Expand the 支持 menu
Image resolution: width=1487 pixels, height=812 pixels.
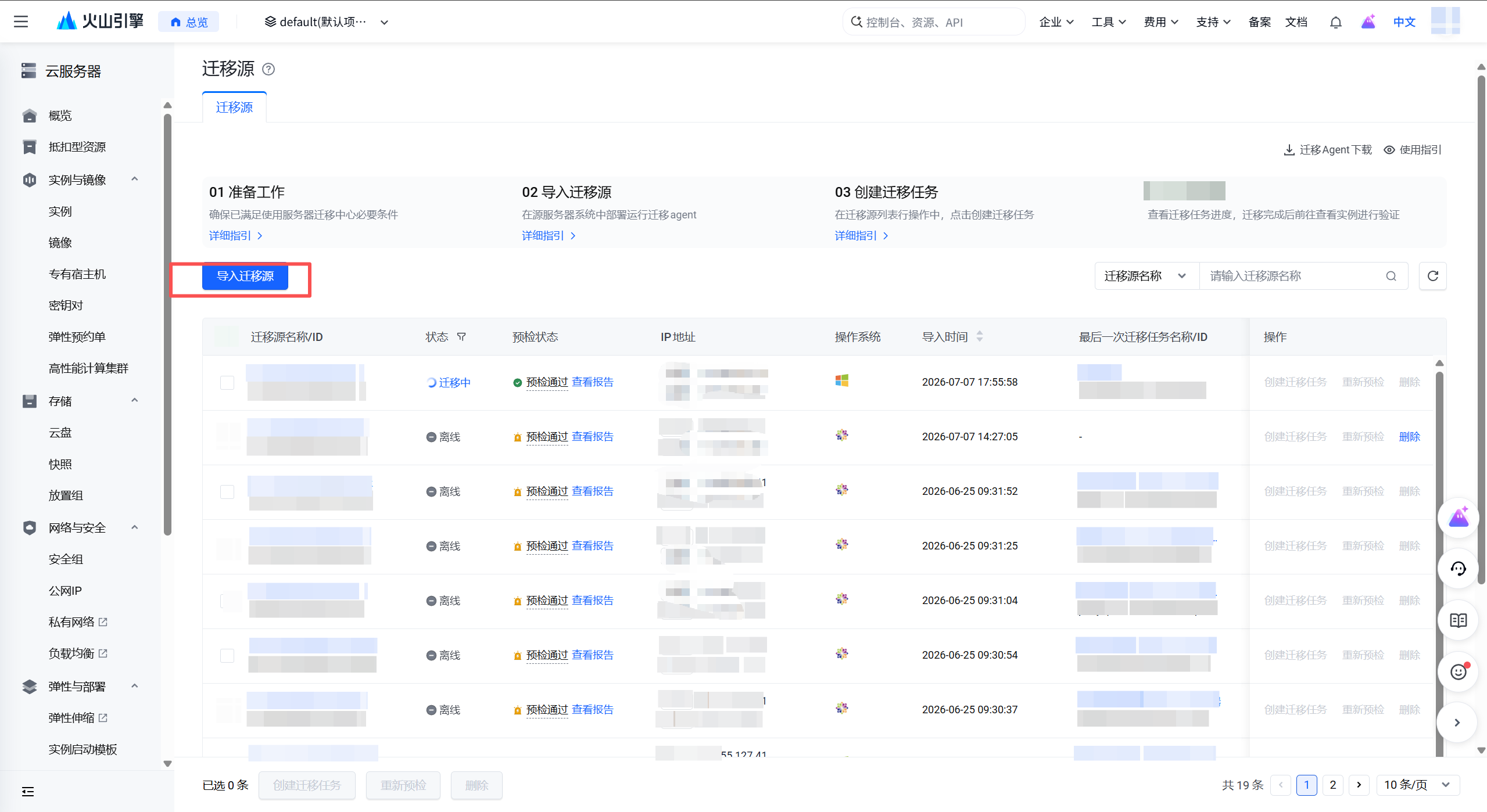[x=1213, y=22]
